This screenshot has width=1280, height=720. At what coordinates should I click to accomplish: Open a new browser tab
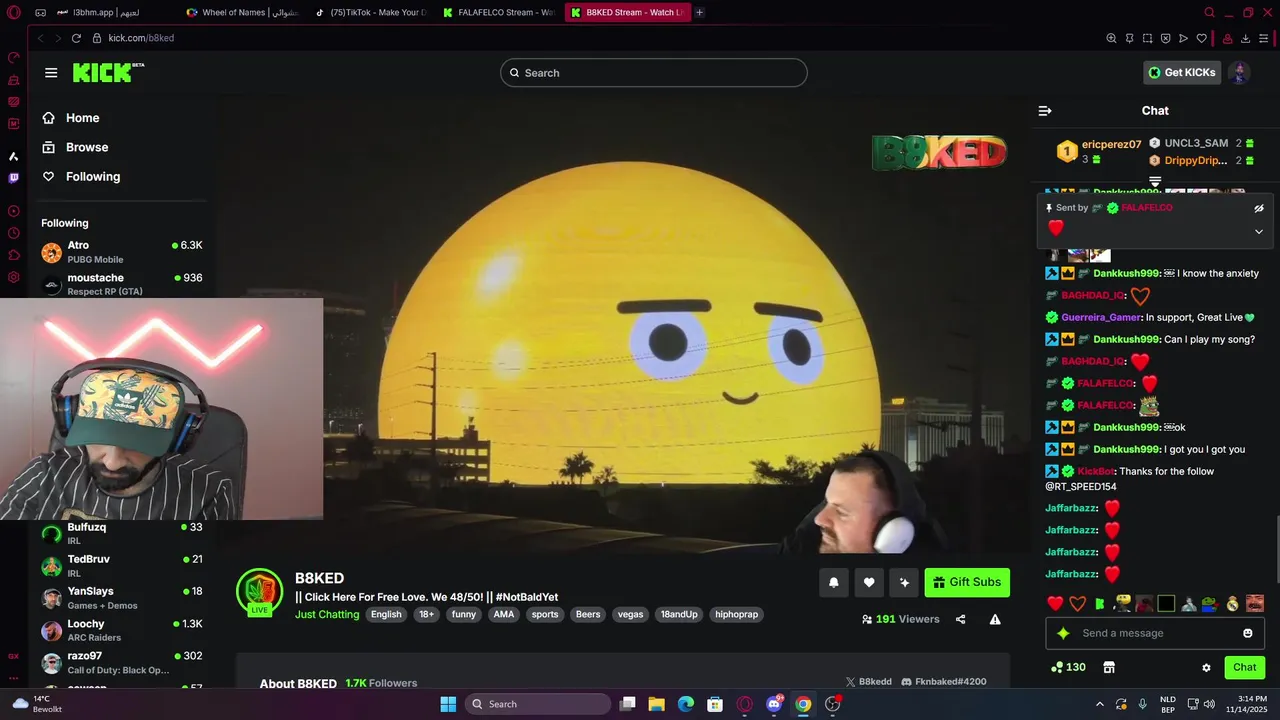point(699,12)
